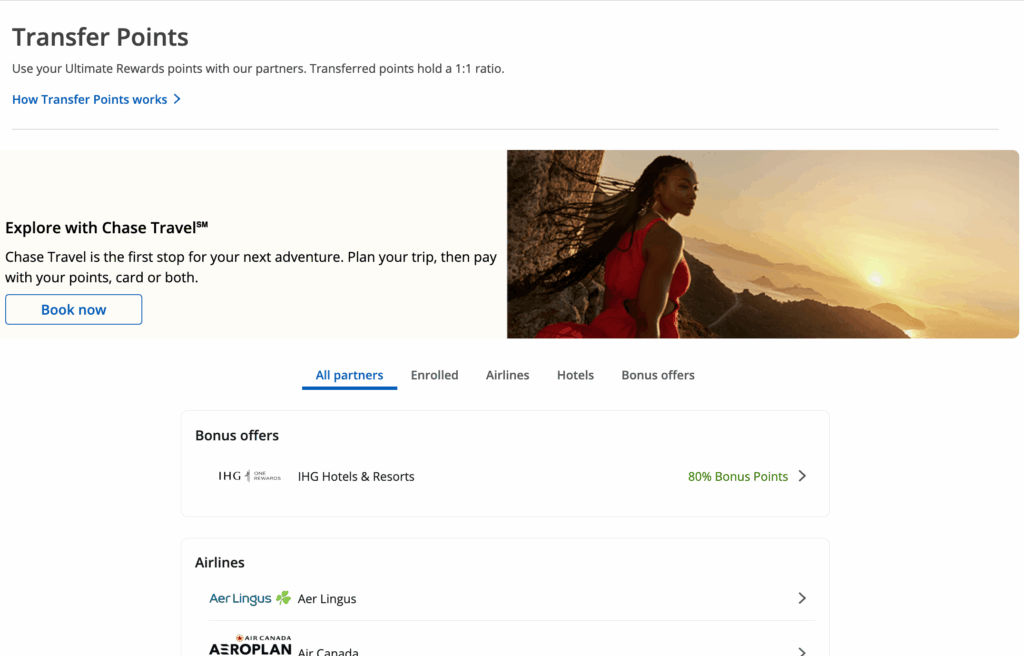The image size is (1024, 656).
Task: Switch to the Enrolled tab
Action: (434, 375)
